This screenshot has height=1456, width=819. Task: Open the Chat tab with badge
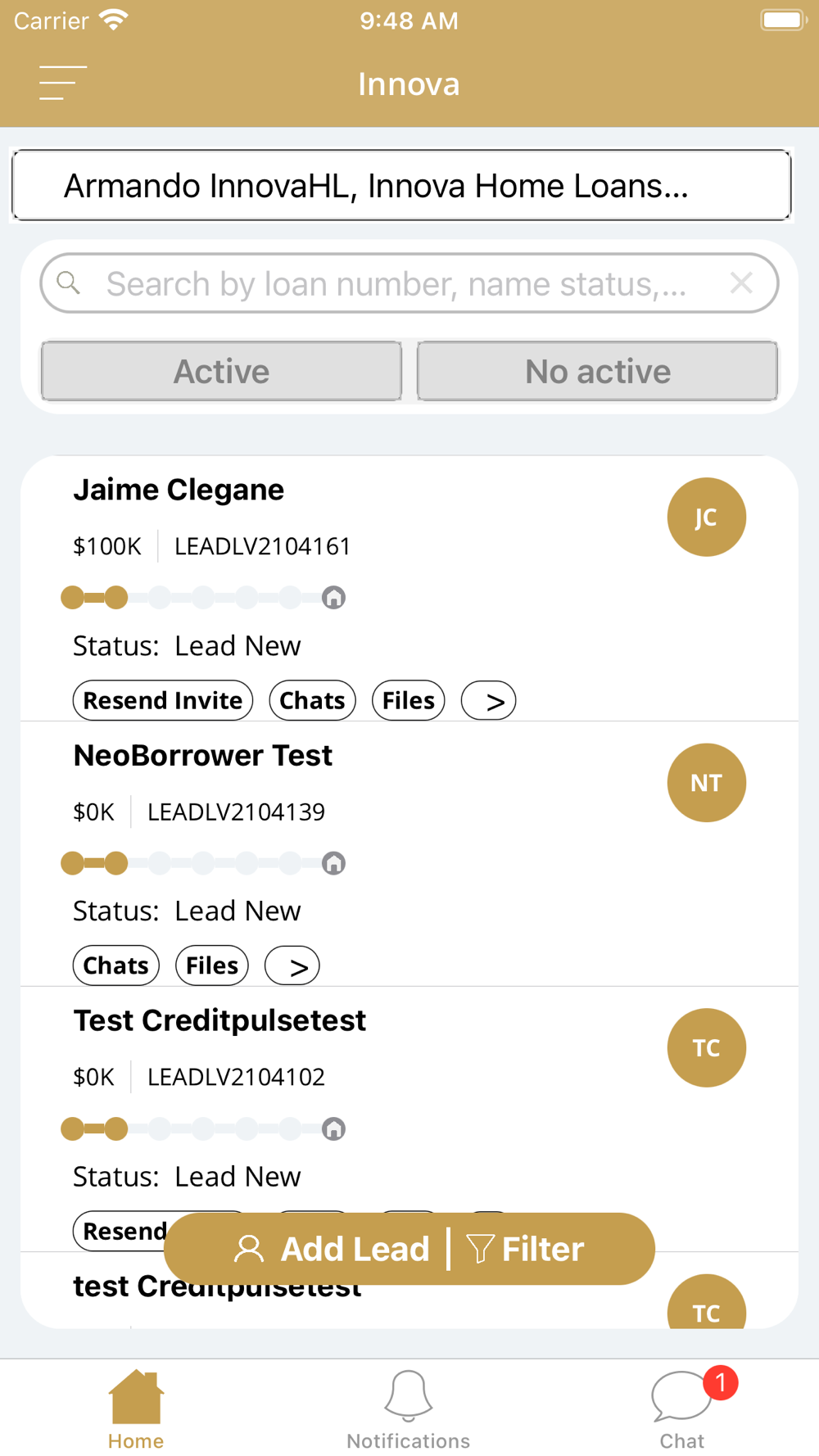pos(682,1410)
